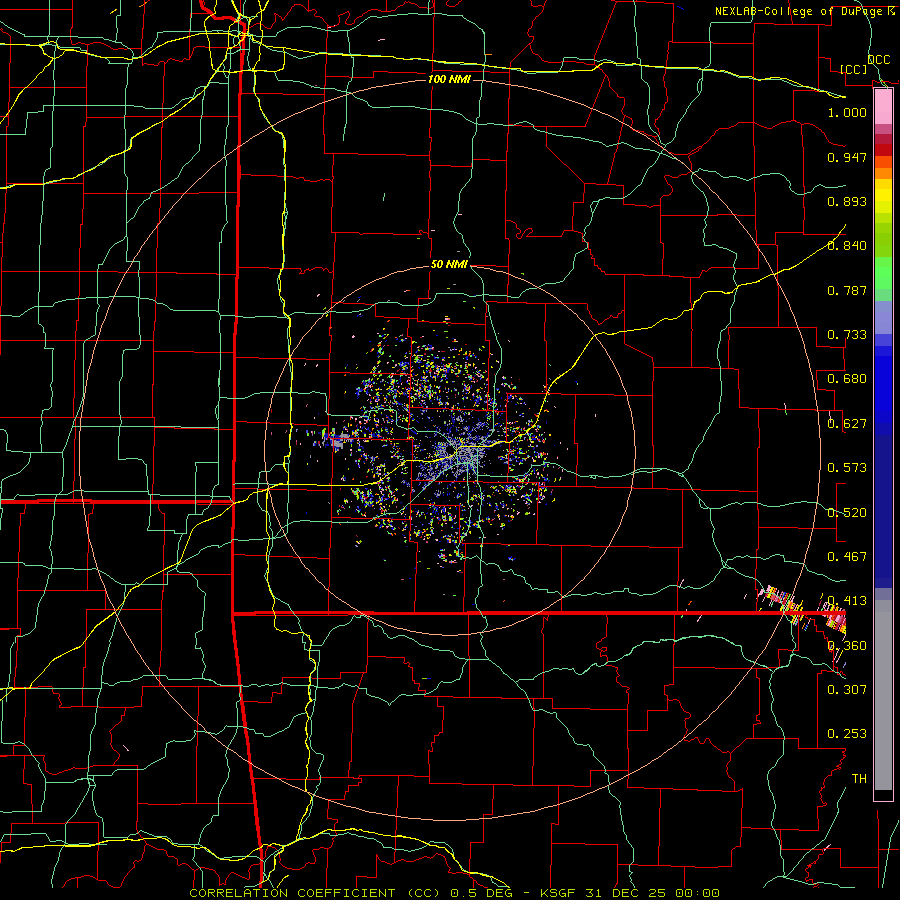The width and height of the screenshot is (900, 900).
Task: Pick the olive green band beside 0.840
Action: [x=883, y=240]
